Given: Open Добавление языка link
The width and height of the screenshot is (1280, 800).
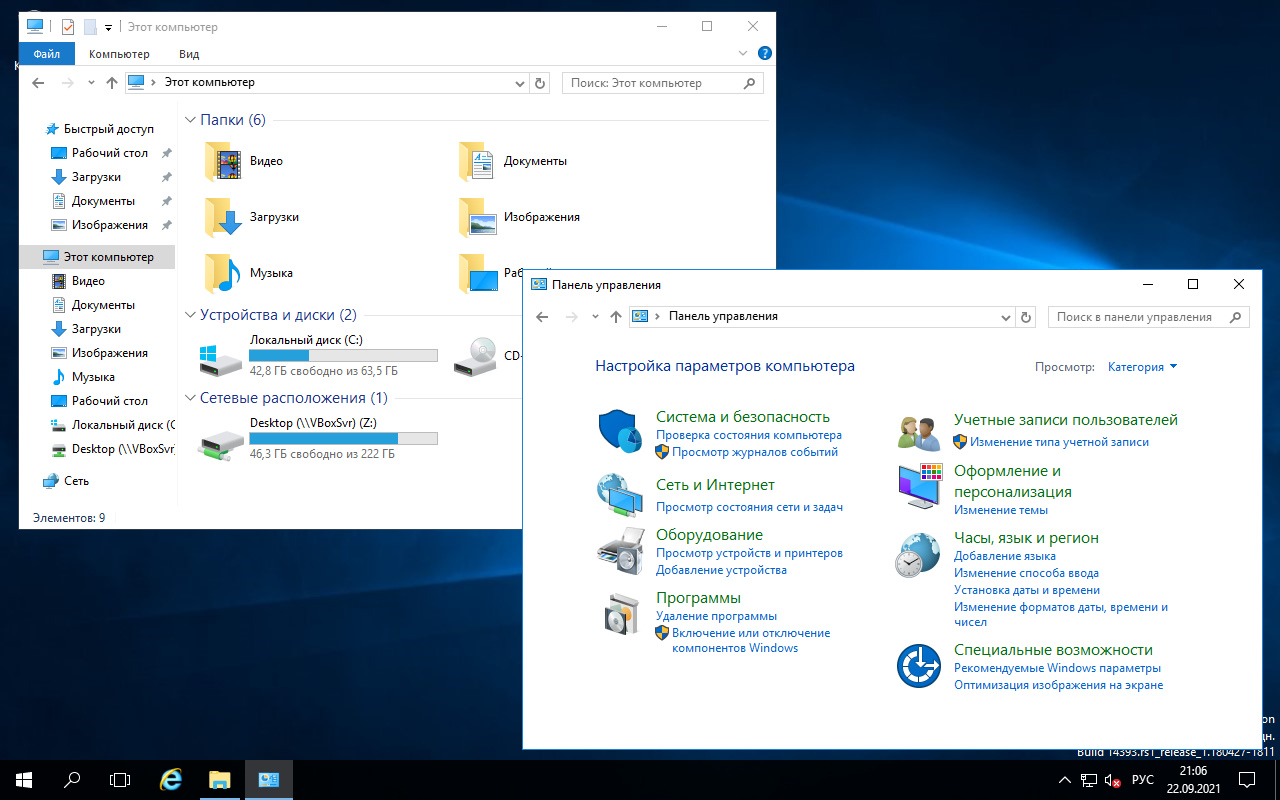Looking at the screenshot, I should pyautogui.click(x=1005, y=556).
